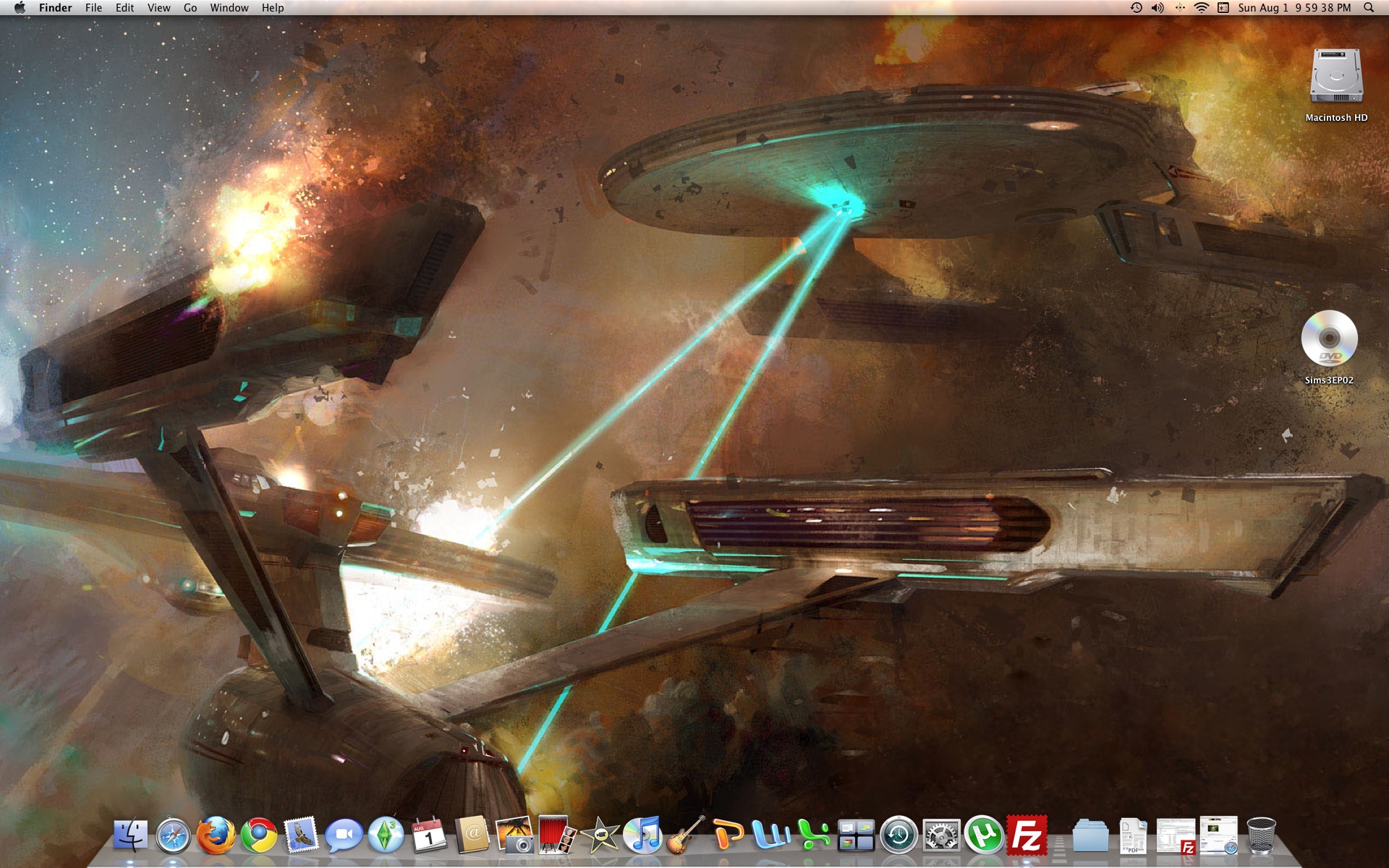The image size is (1389, 868).
Task: Restore the minimized Safari window thumbnail
Action: pos(1218,835)
